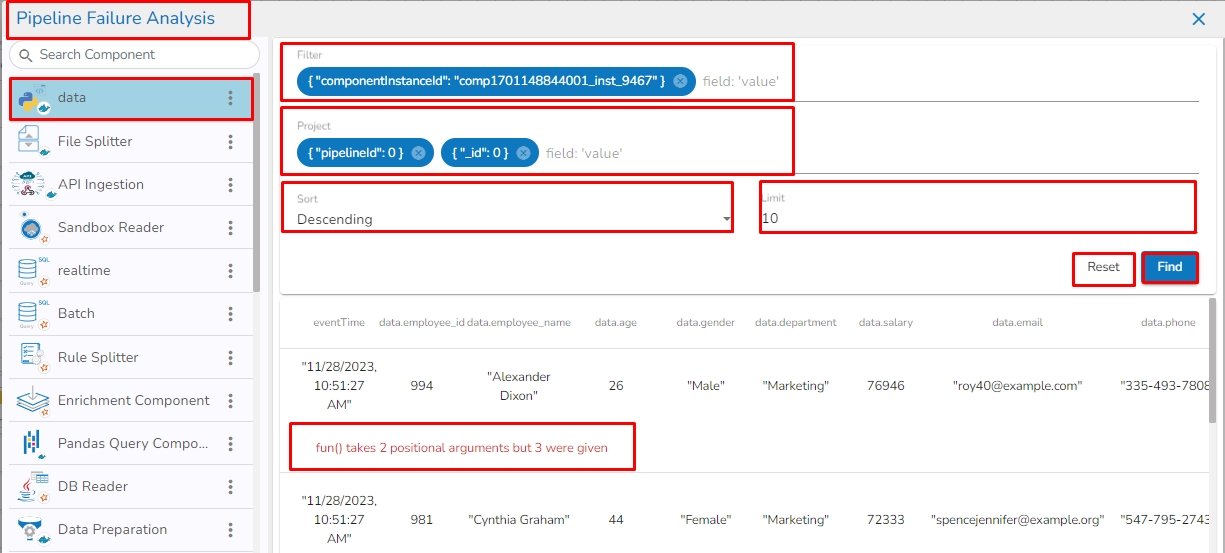Click the "roy40@example.com" email cell
Viewport: 1225px width, 553px height.
[1017, 386]
